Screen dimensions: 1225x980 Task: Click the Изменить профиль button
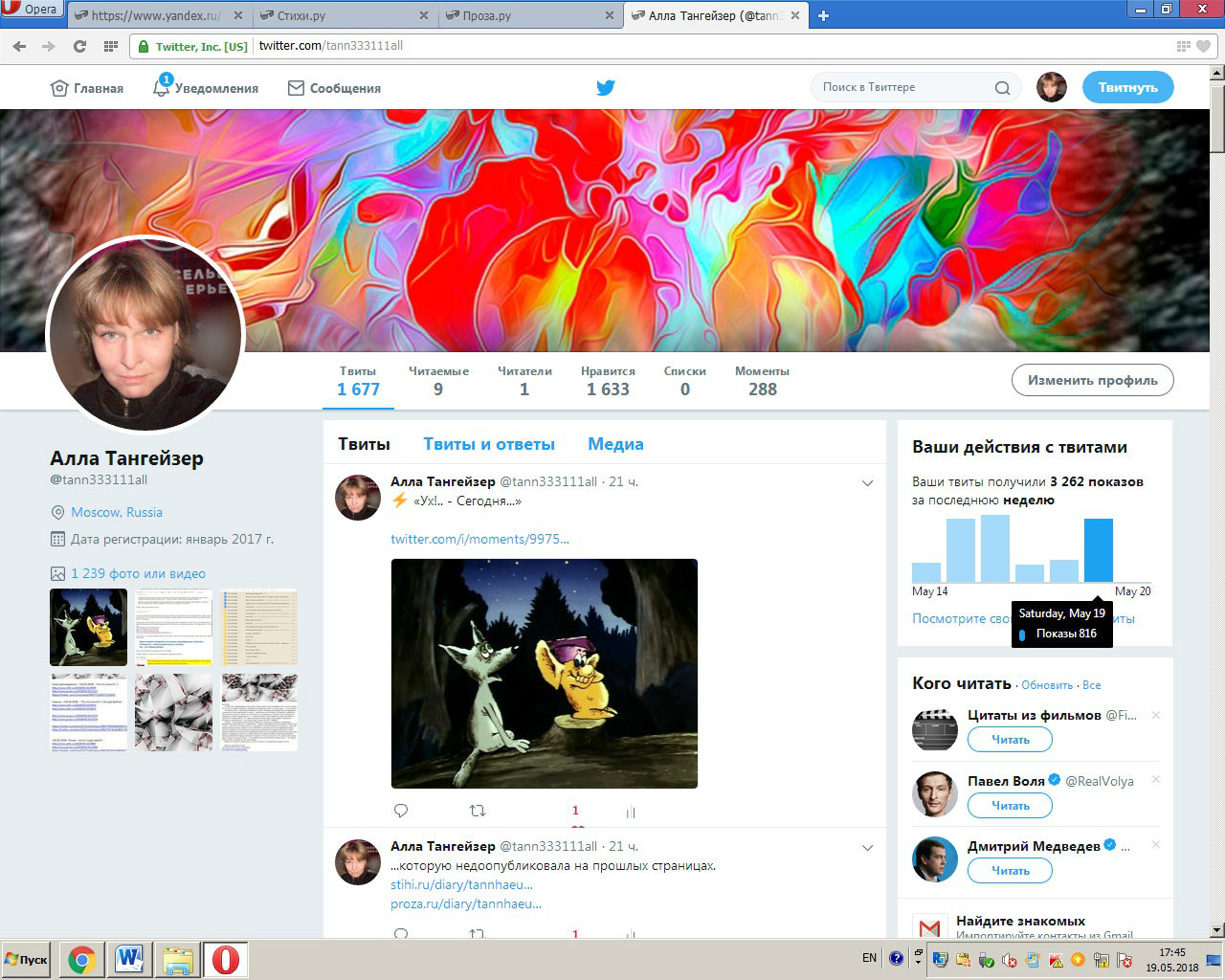coord(1092,380)
